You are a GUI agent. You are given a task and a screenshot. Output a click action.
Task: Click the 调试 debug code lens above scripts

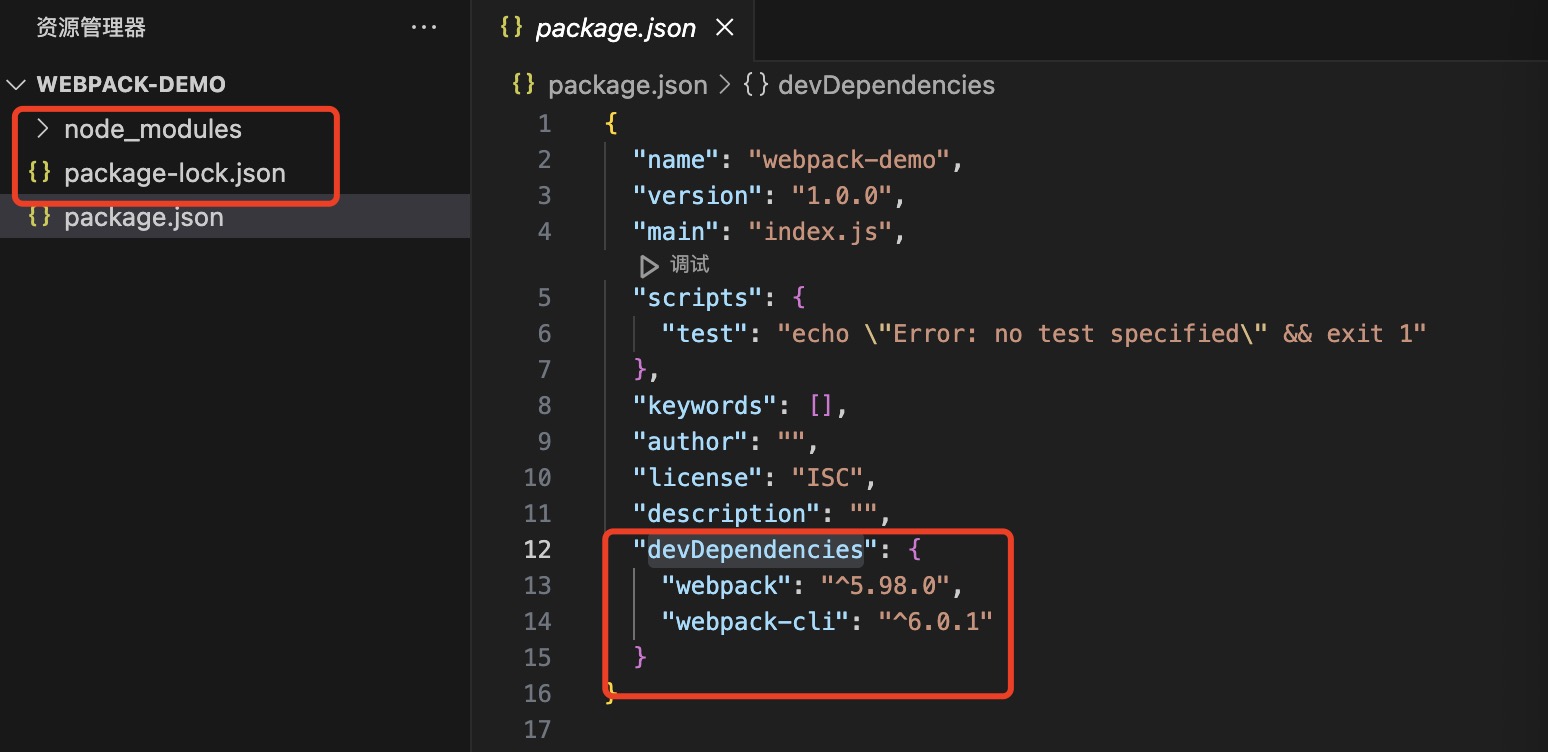click(x=689, y=265)
